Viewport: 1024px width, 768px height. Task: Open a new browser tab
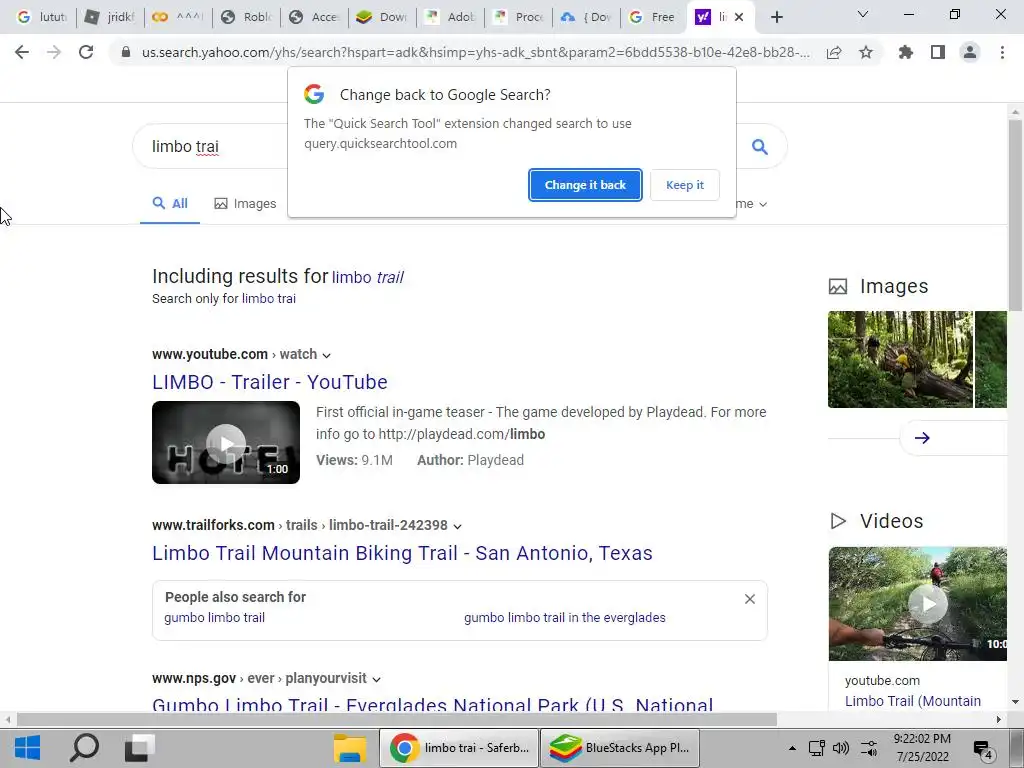776,18
